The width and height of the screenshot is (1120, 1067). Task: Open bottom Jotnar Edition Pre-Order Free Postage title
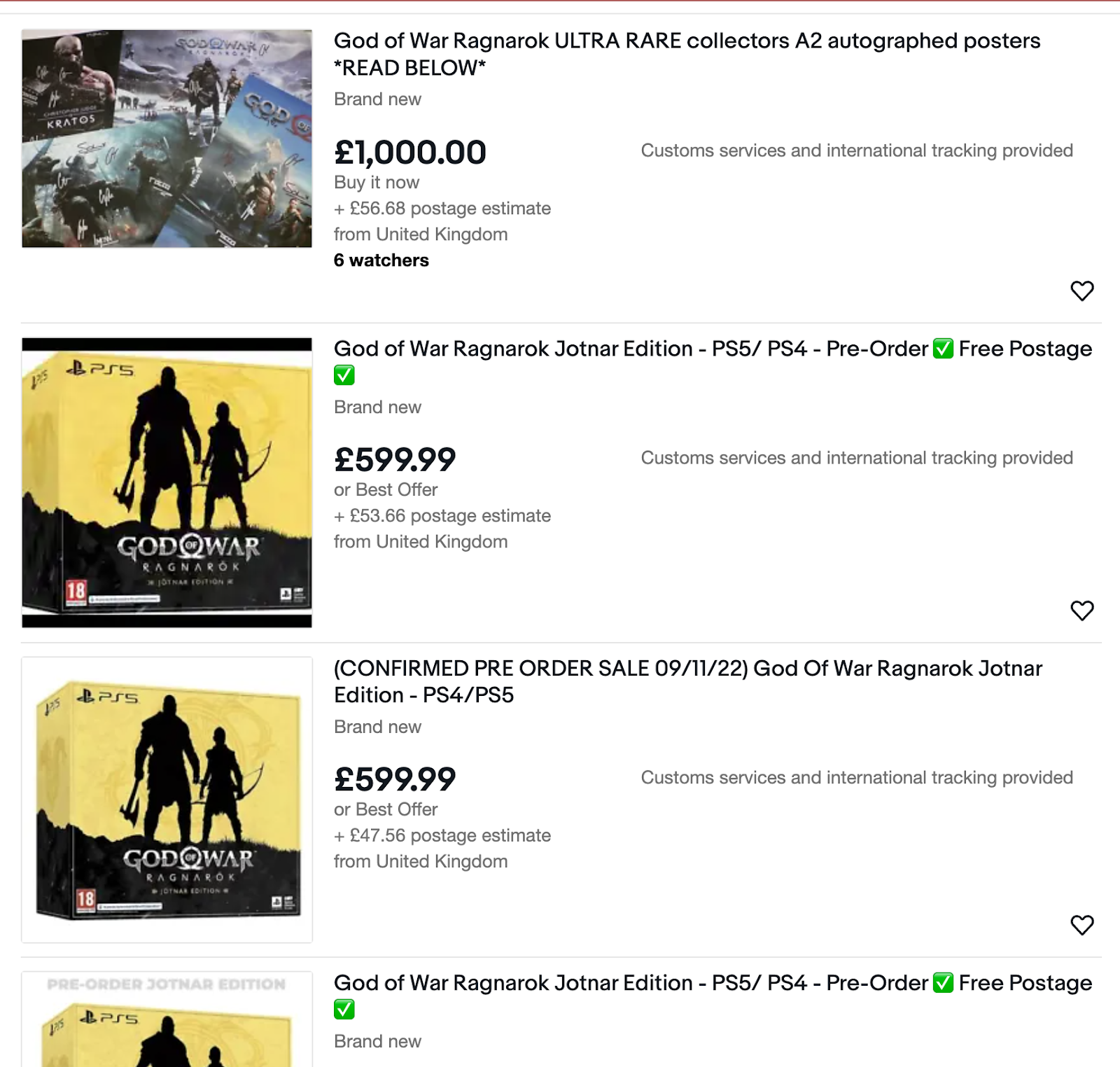click(x=713, y=996)
